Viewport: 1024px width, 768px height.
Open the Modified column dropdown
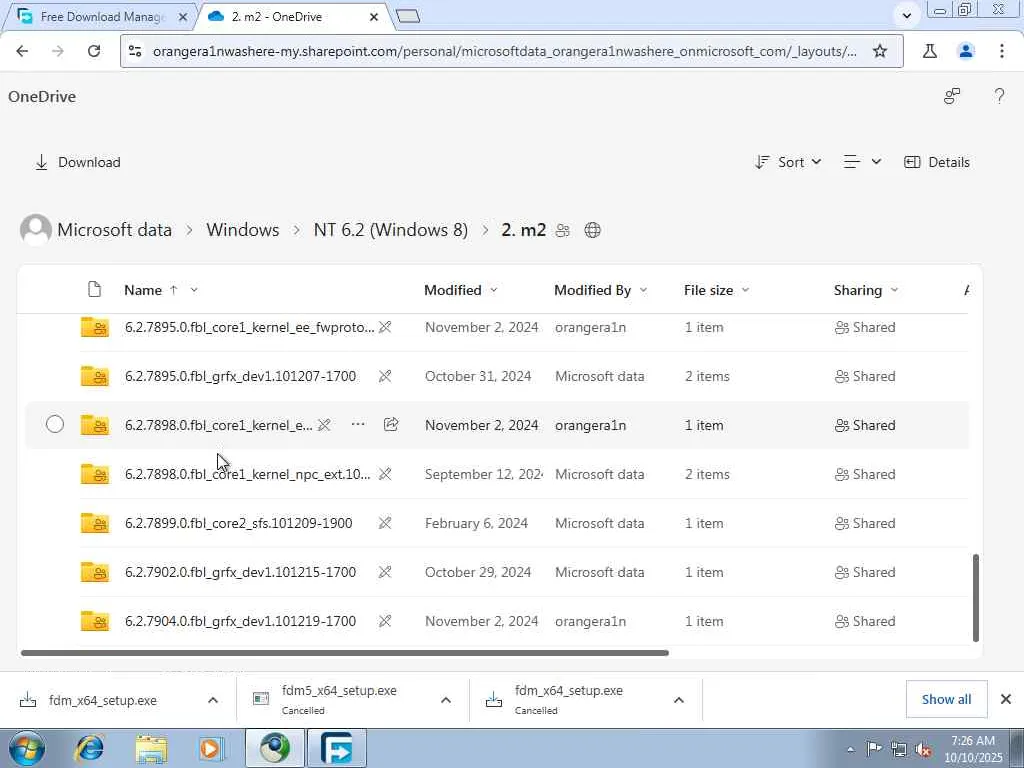click(x=494, y=290)
